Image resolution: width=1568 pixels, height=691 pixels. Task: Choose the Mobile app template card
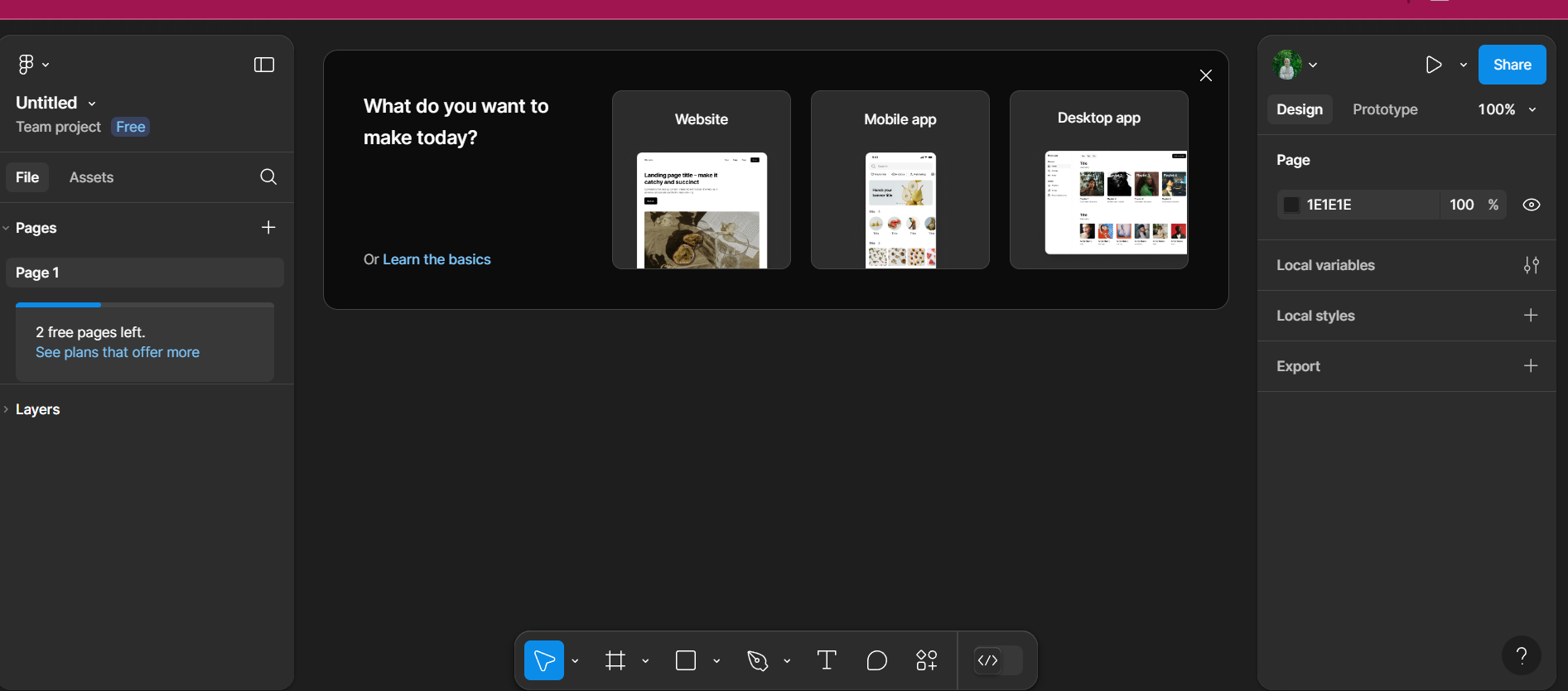click(900, 180)
